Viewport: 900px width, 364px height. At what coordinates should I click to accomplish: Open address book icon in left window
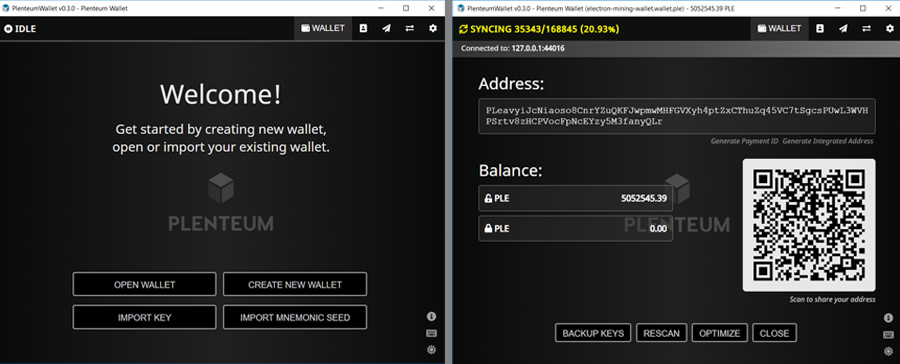tap(363, 28)
